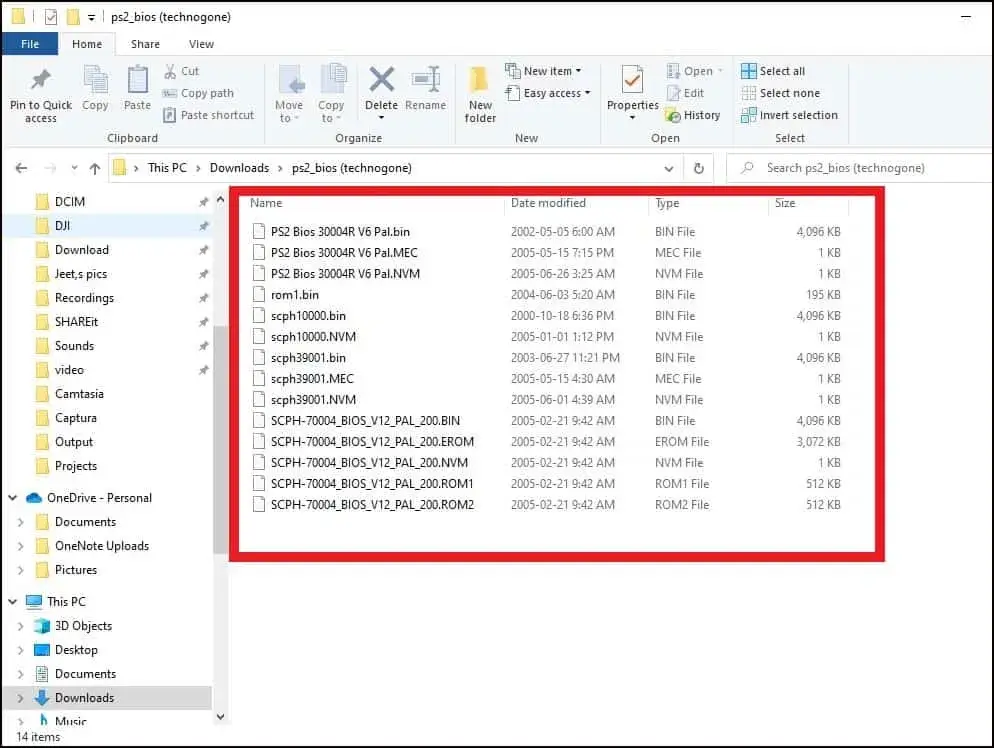Click the Copy icon in Clipboard group
The width and height of the screenshot is (994, 748).
click(x=95, y=81)
